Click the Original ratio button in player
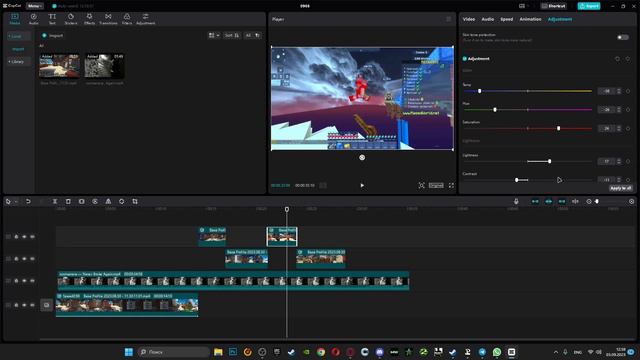The image size is (640, 360). [x=436, y=185]
